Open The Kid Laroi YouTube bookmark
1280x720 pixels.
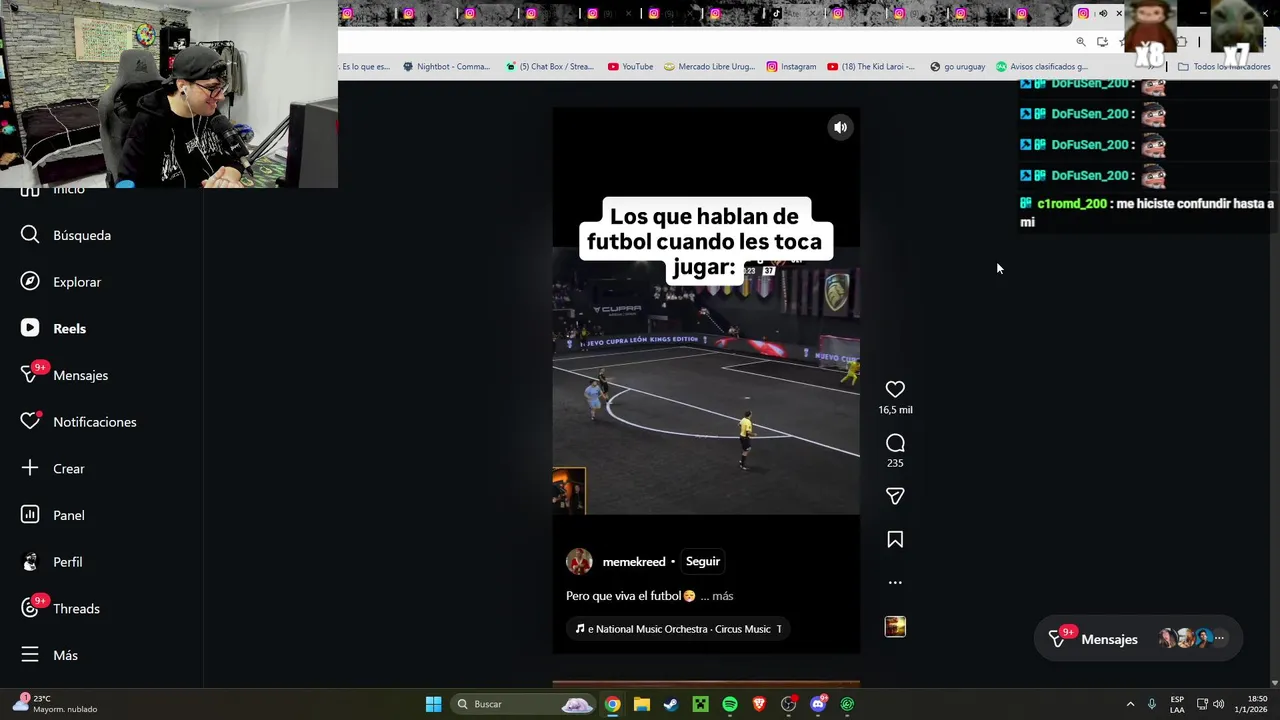[871, 67]
